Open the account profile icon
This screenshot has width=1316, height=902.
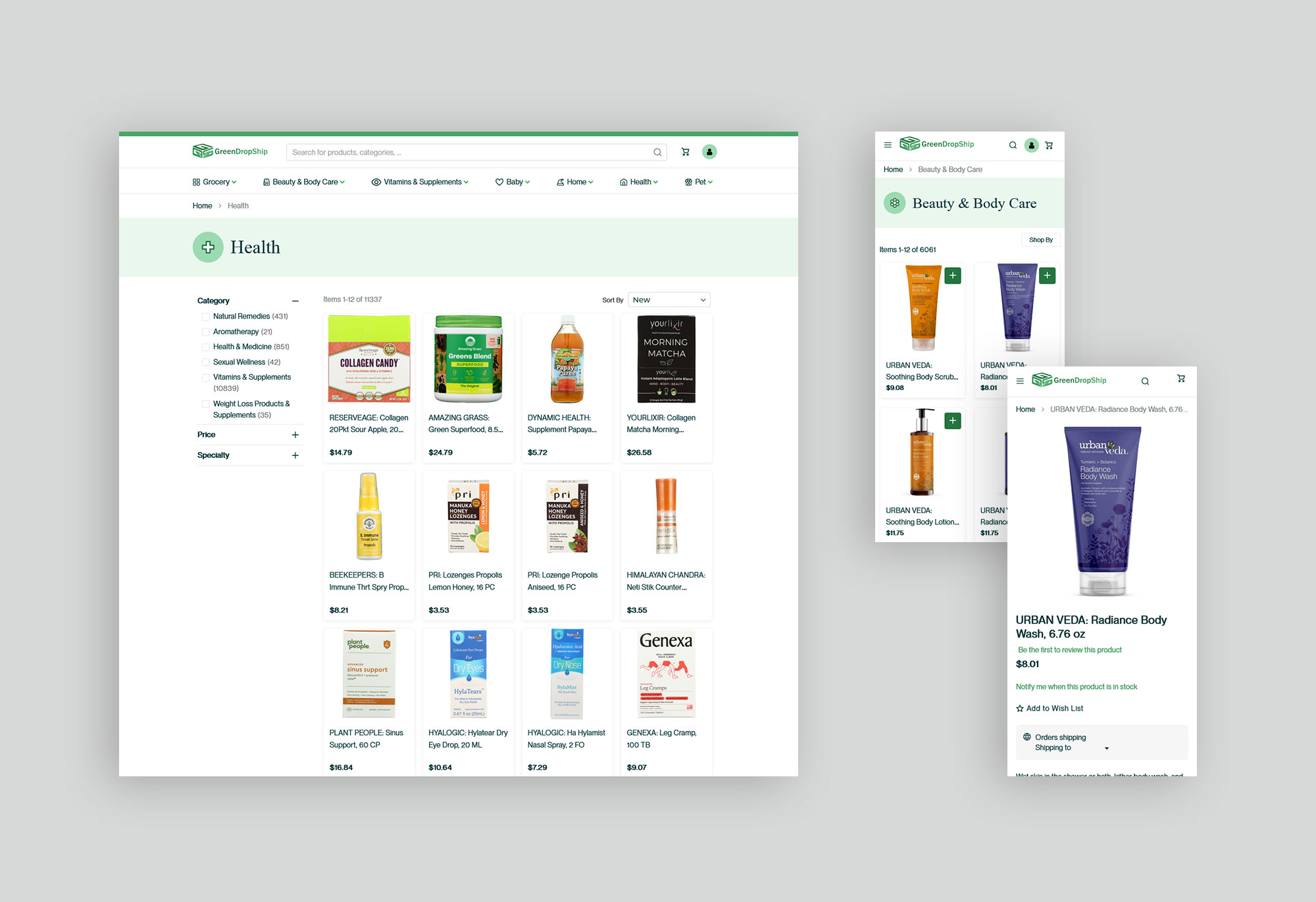709,151
